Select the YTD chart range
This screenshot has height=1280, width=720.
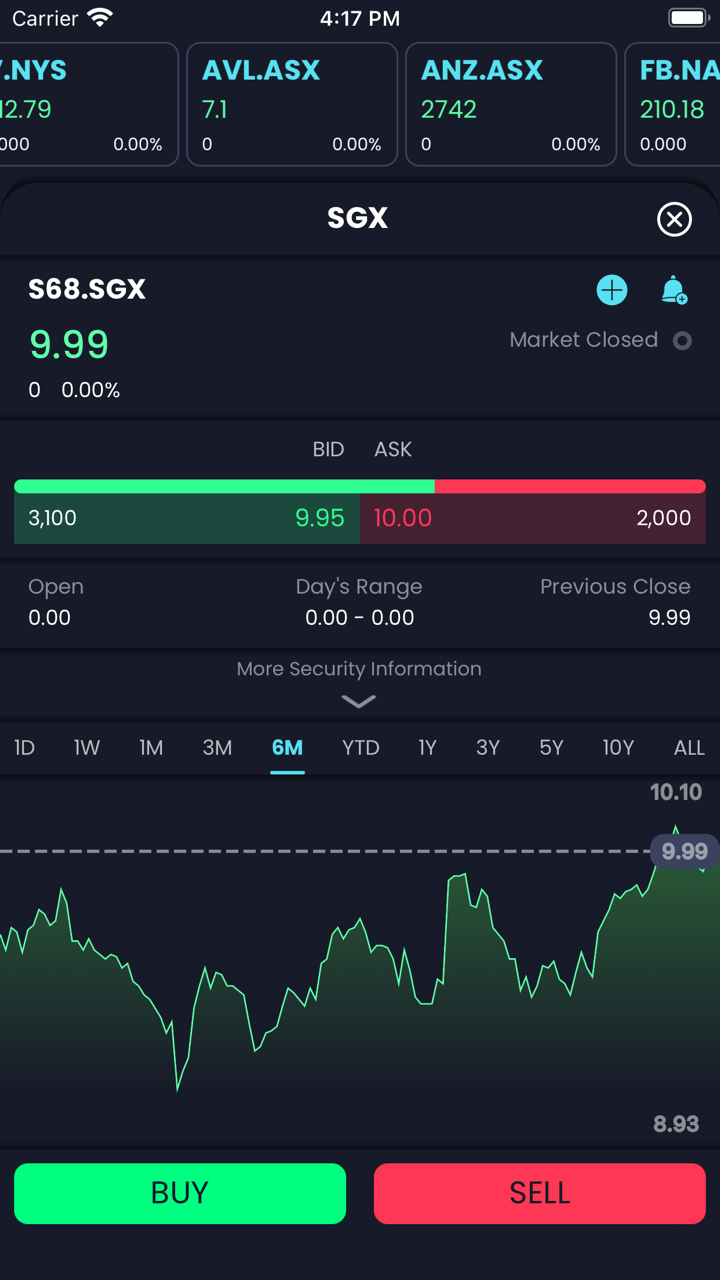click(361, 748)
